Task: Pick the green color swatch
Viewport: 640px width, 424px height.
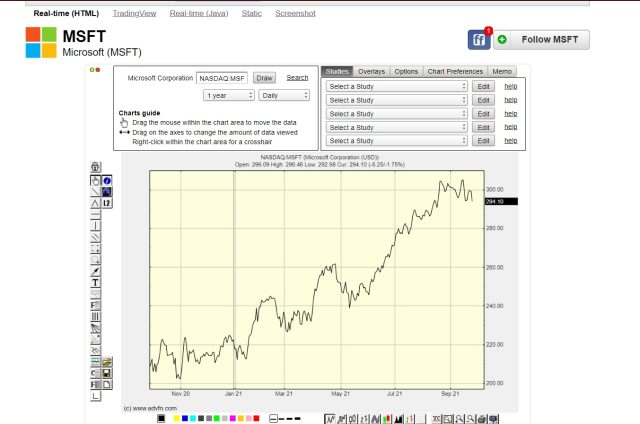Action: (x=217, y=418)
